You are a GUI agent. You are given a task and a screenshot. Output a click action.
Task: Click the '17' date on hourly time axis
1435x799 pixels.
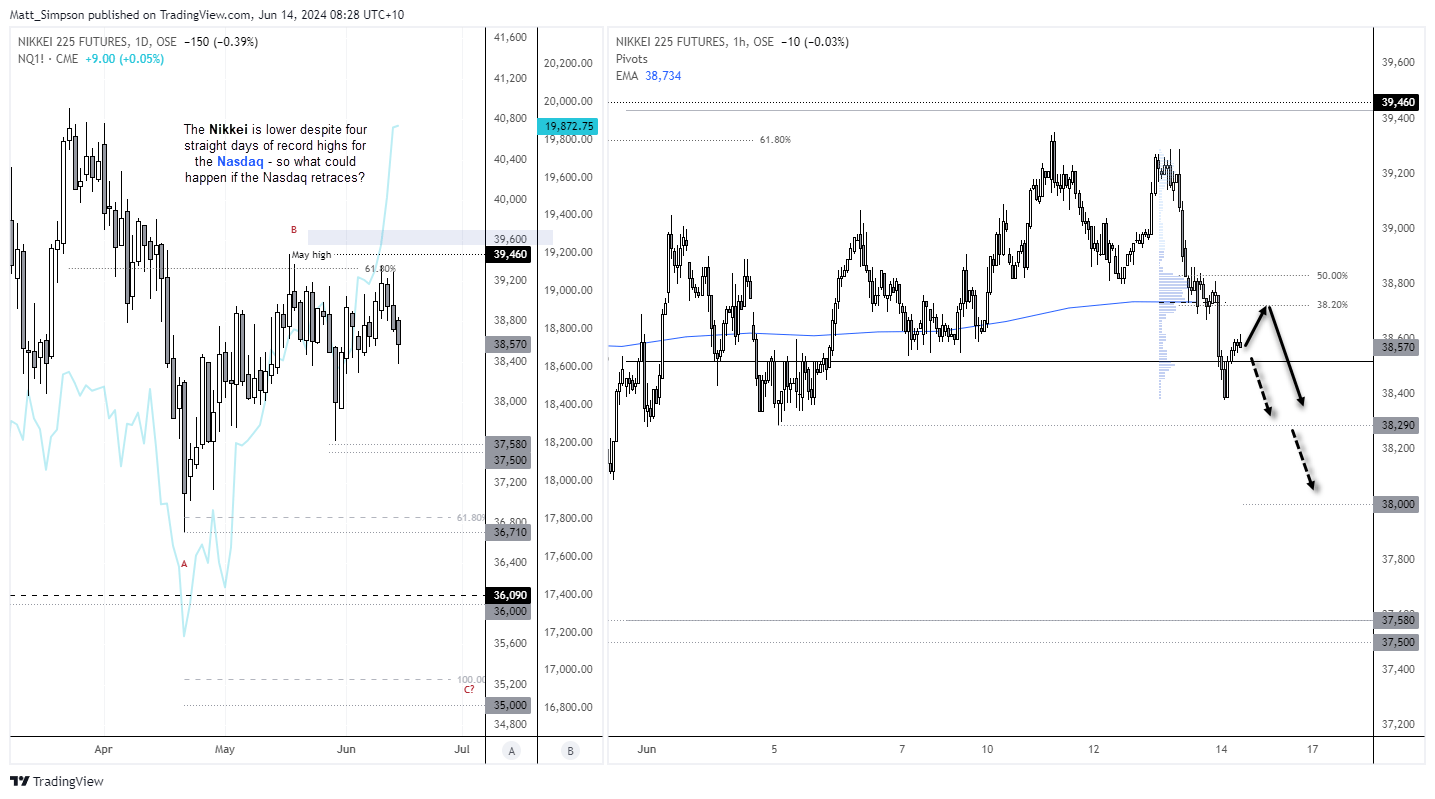[x=1312, y=749]
